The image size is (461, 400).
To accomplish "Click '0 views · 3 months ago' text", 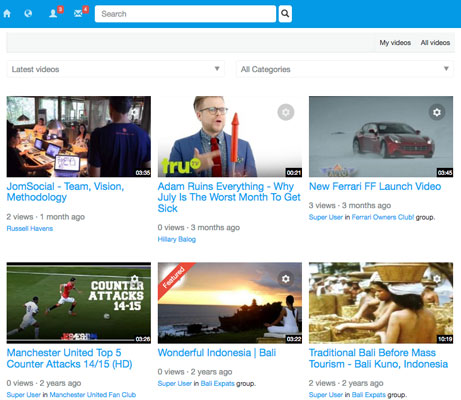I will click(199, 227).
